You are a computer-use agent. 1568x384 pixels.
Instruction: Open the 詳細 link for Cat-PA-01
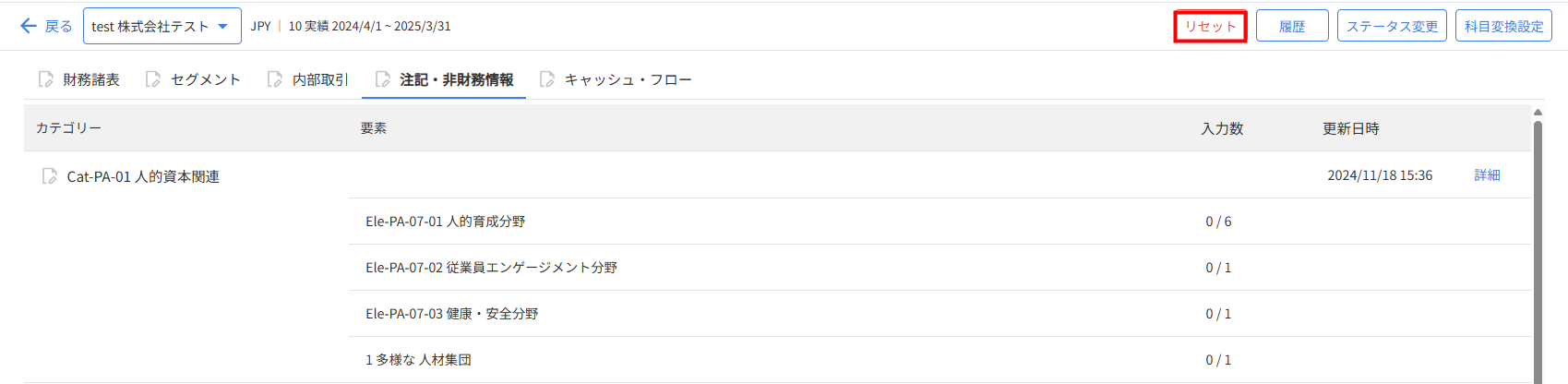(1487, 175)
